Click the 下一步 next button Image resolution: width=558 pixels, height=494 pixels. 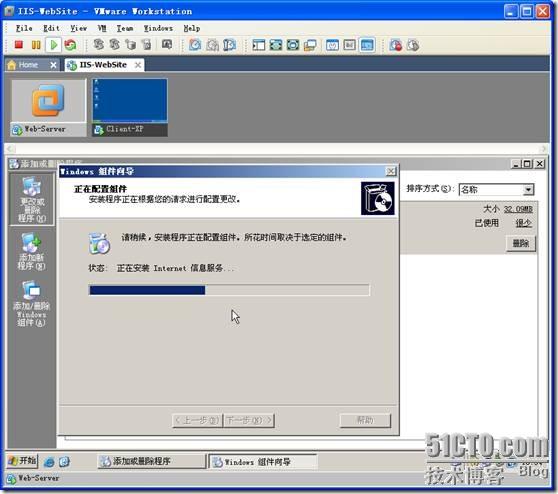[249, 420]
